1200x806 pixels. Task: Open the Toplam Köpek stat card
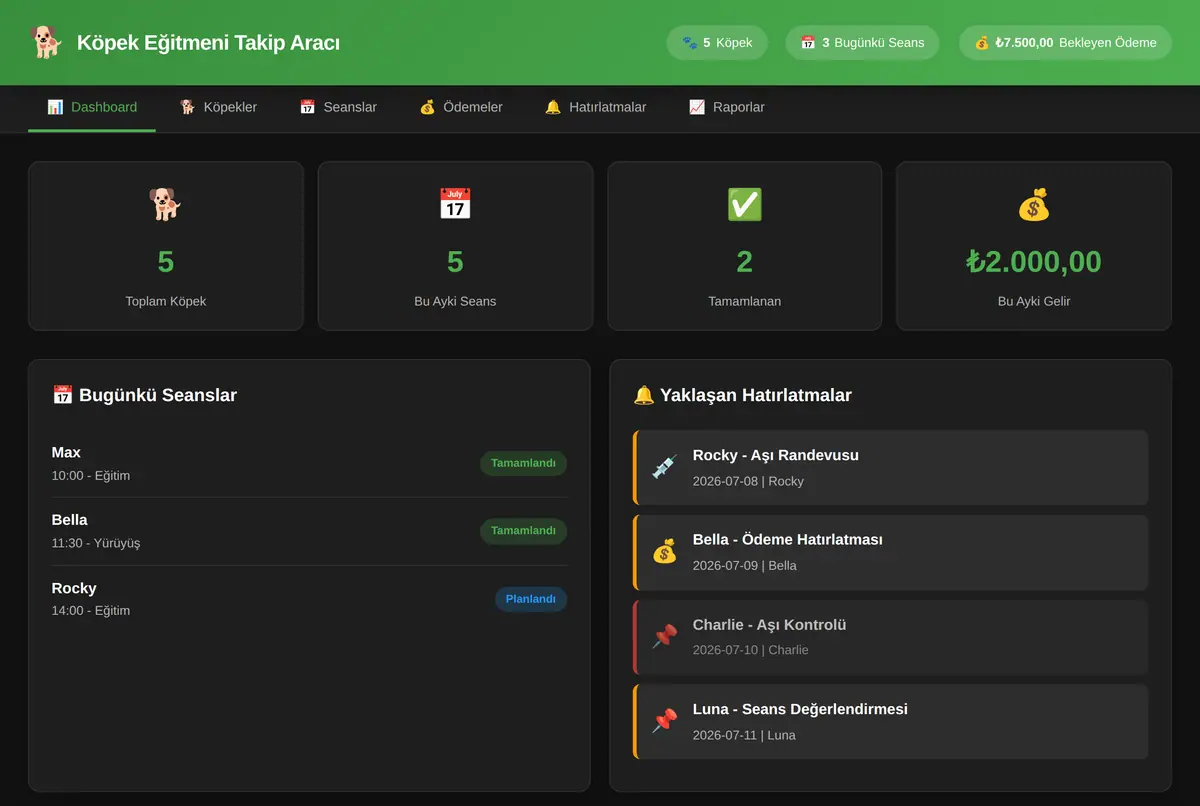[x=166, y=246]
